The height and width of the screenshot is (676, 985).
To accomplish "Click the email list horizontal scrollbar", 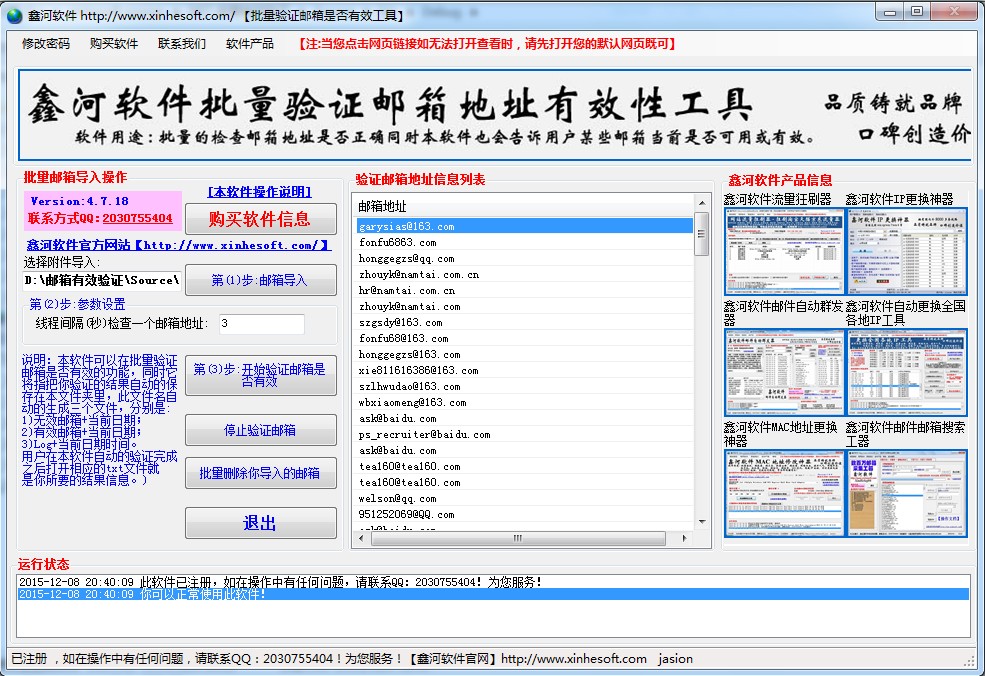I will point(518,538).
